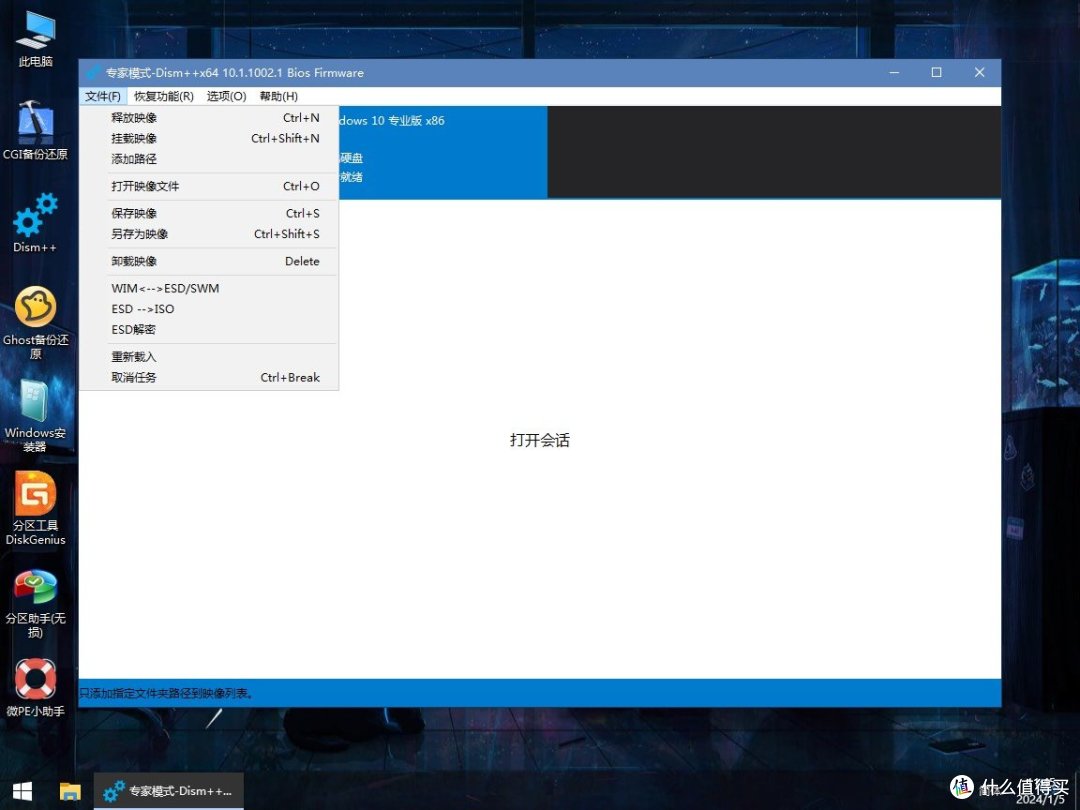Maximize the Dism++ window
Viewport: 1080px width, 810px height.
click(x=937, y=72)
